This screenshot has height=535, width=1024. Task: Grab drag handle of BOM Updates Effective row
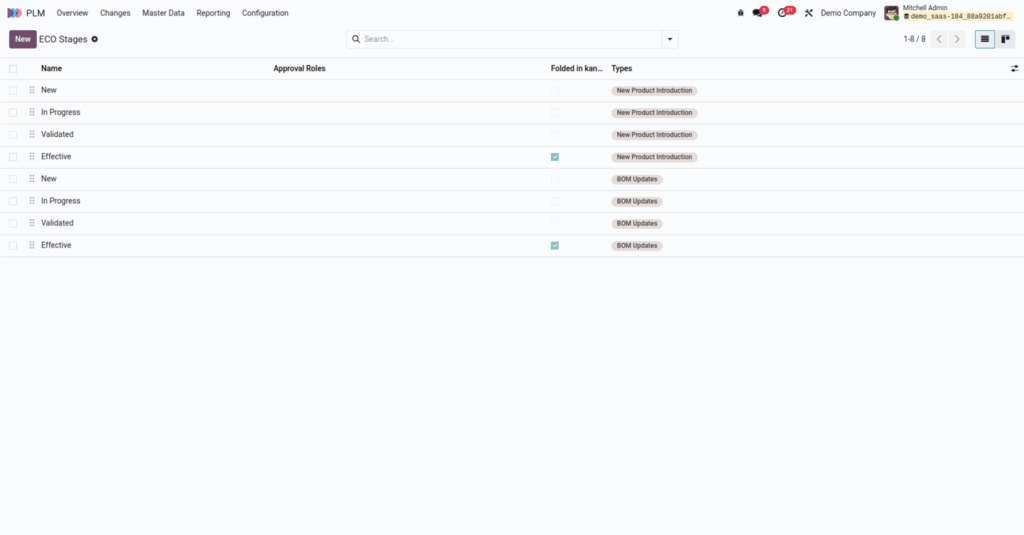pyautogui.click(x=32, y=246)
